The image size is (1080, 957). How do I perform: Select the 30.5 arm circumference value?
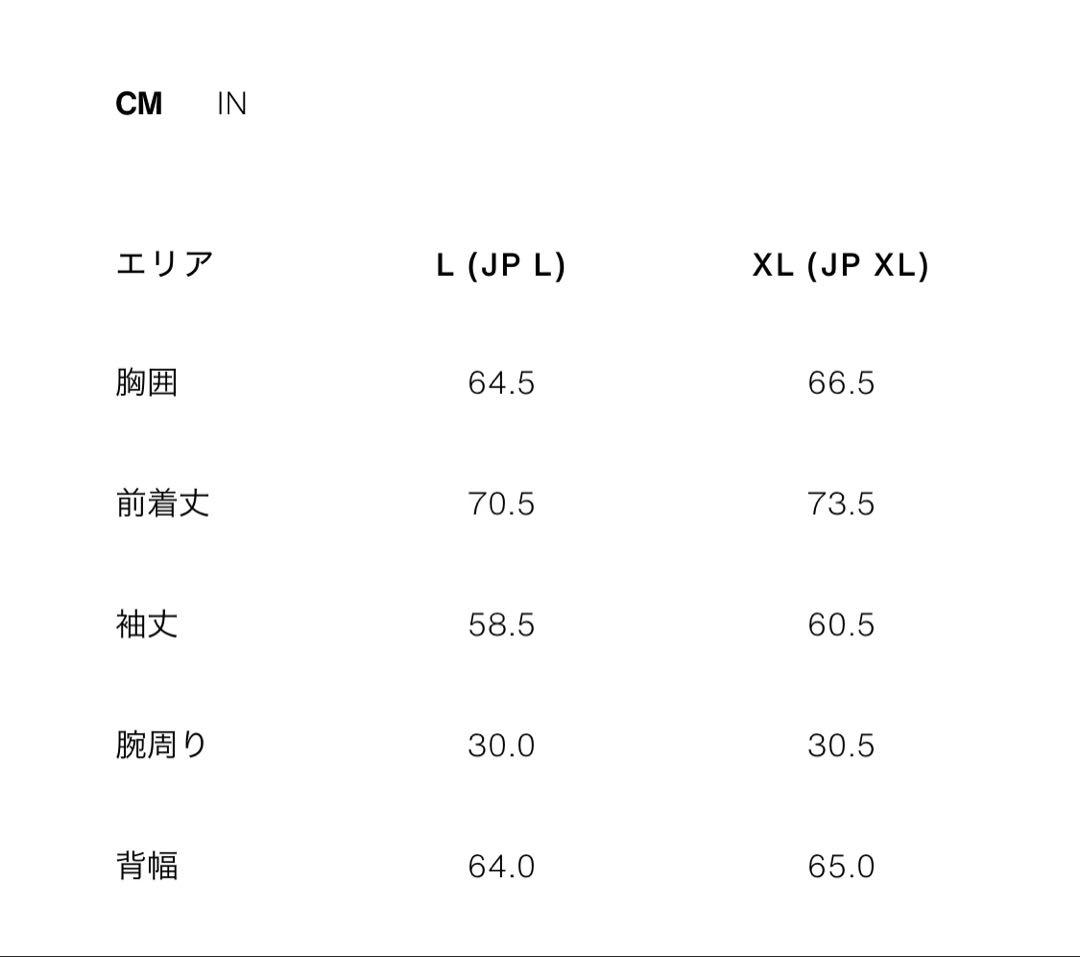[841, 746]
